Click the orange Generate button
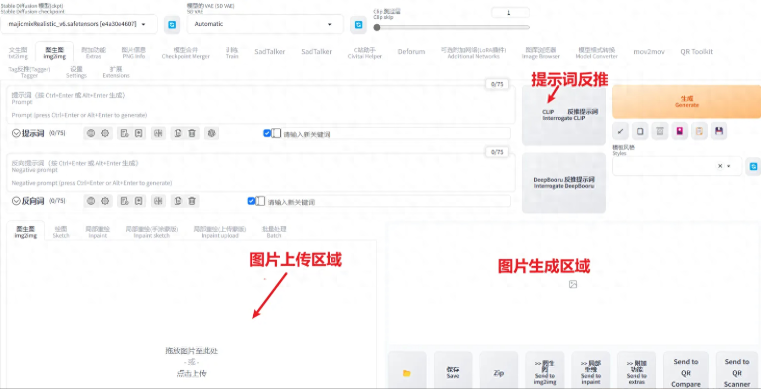Screen dimensions: 761x389 686,102
